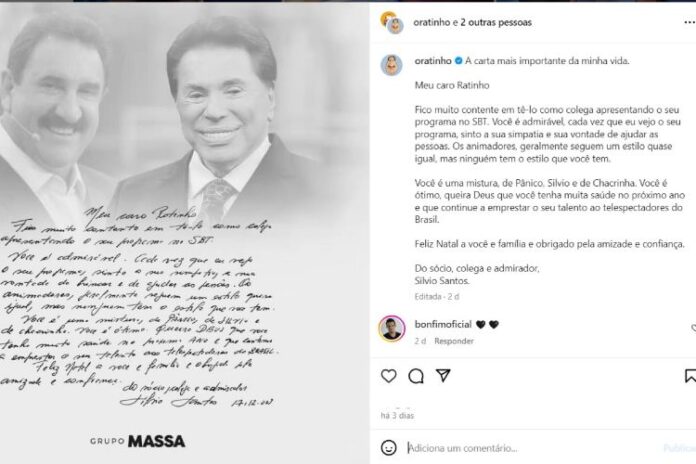Screen dimensions: 696x464
Task: Open stacked avatars in post header
Action: [x=392, y=23]
